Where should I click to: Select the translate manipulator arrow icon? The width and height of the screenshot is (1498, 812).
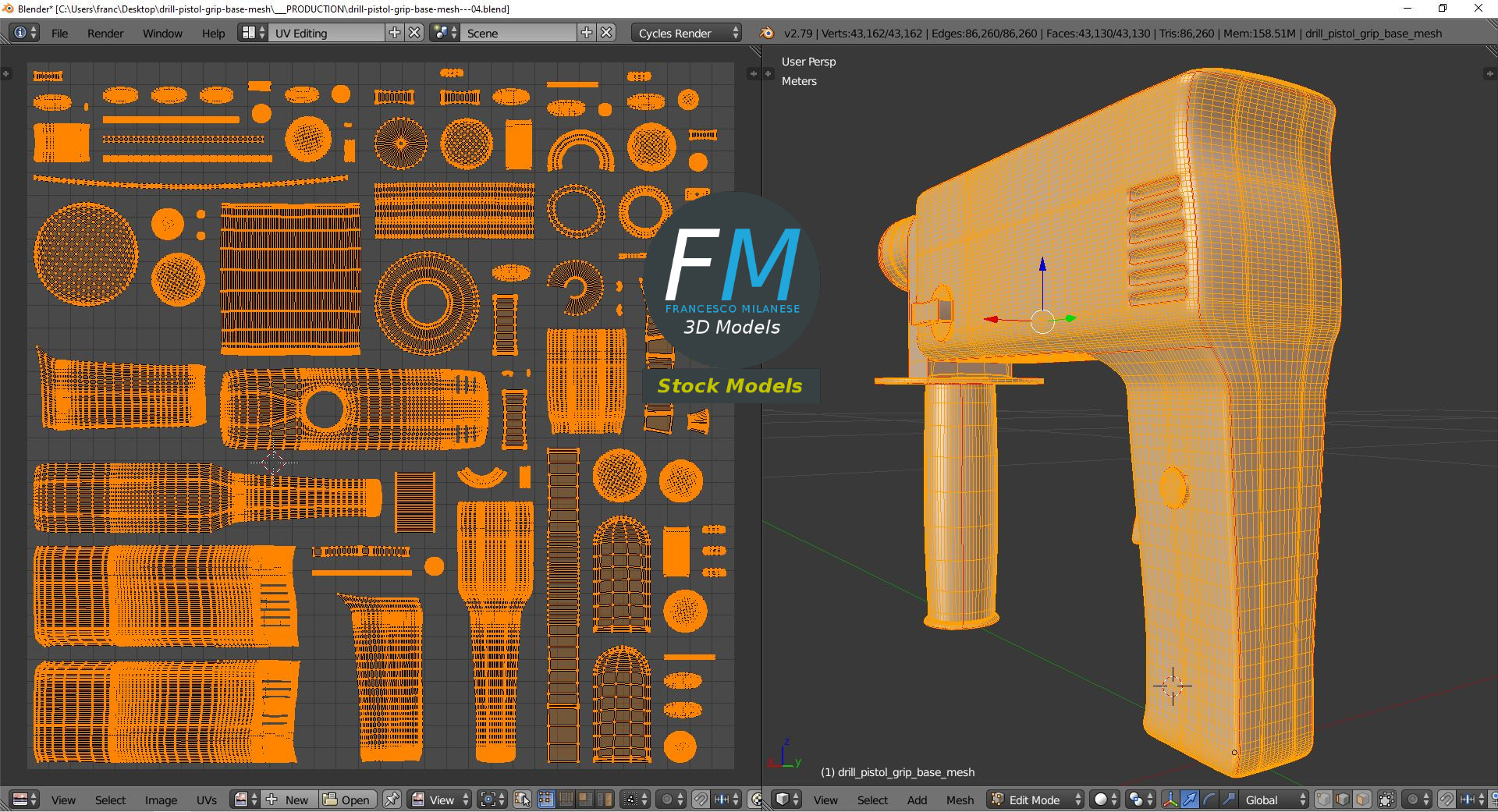(x=1189, y=800)
